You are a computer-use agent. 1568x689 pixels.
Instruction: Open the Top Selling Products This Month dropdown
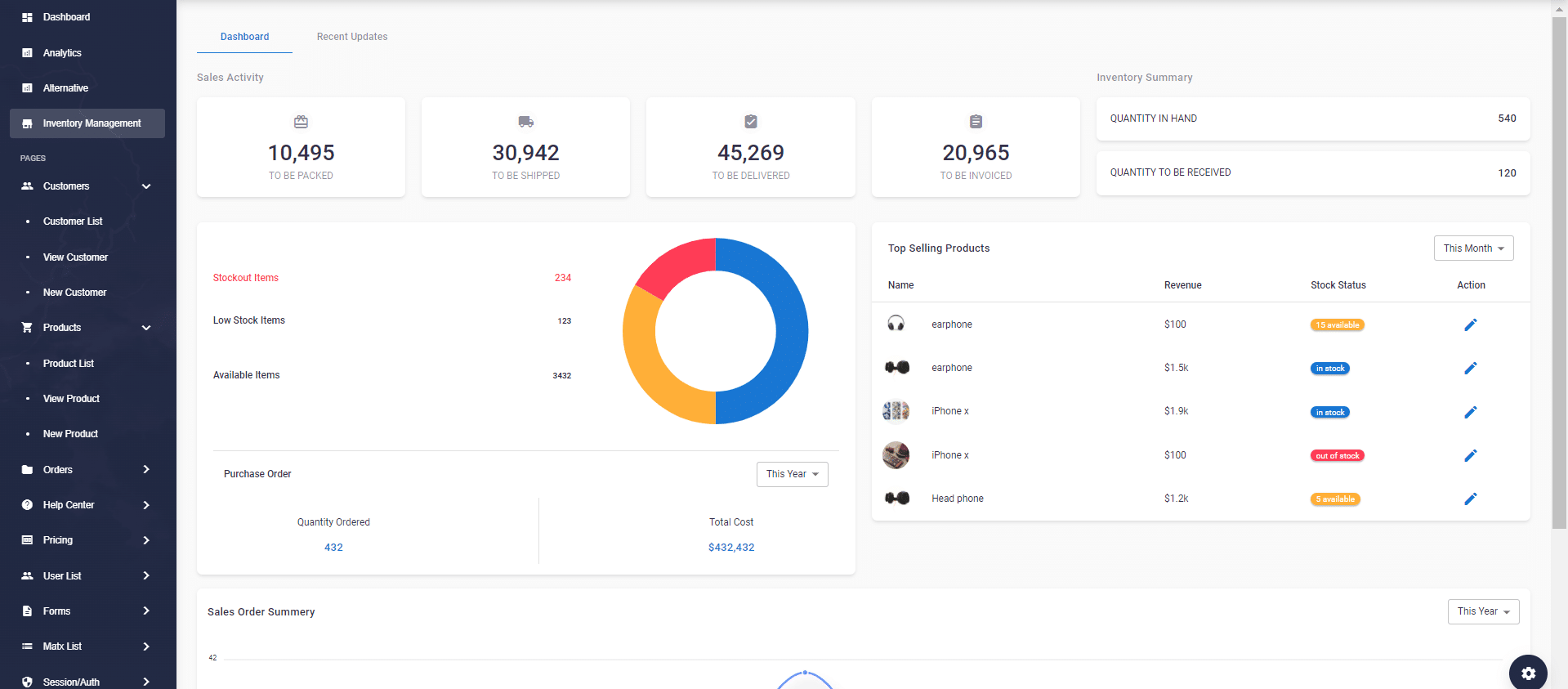coord(1473,248)
